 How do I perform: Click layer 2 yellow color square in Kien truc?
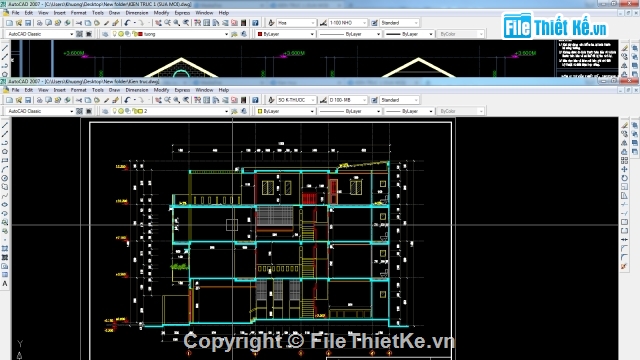[140, 111]
